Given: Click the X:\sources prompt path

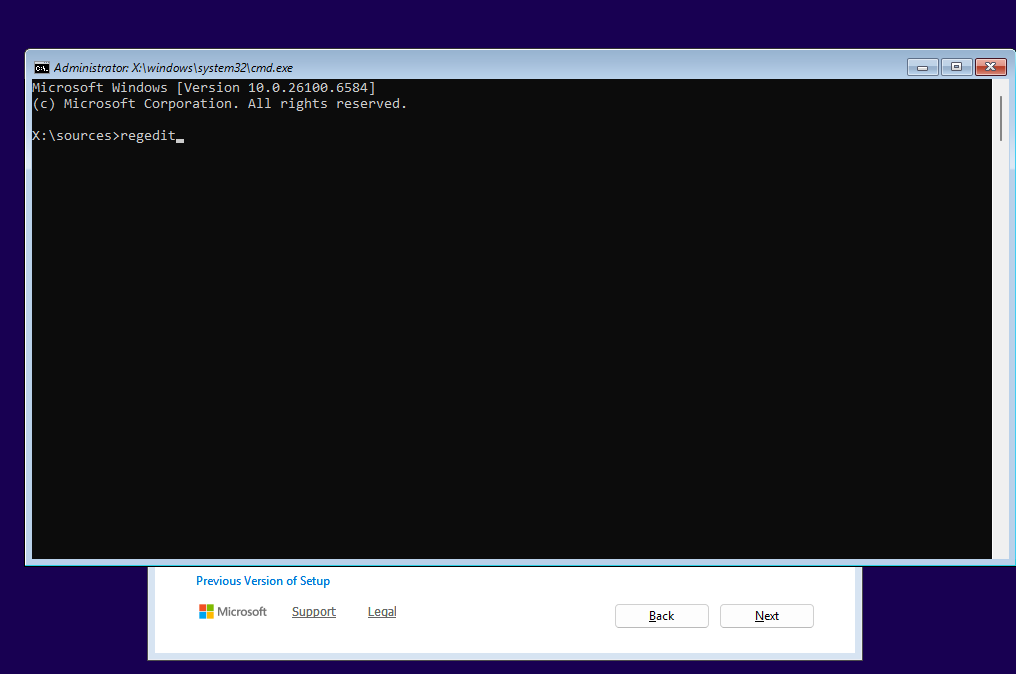Looking at the screenshot, I should tap(72, 136).
